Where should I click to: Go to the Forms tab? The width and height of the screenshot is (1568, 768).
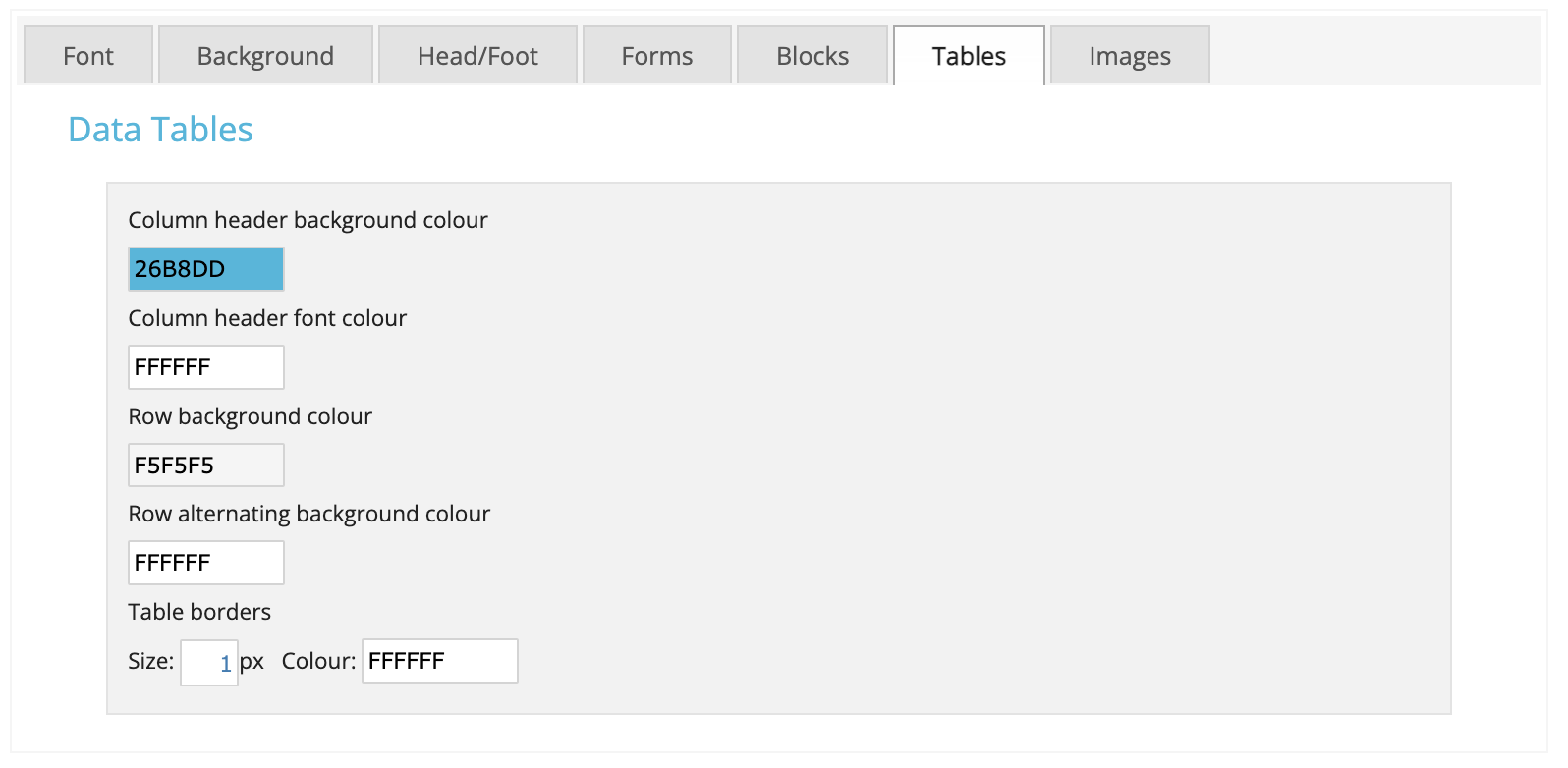[x=656, y=56]
